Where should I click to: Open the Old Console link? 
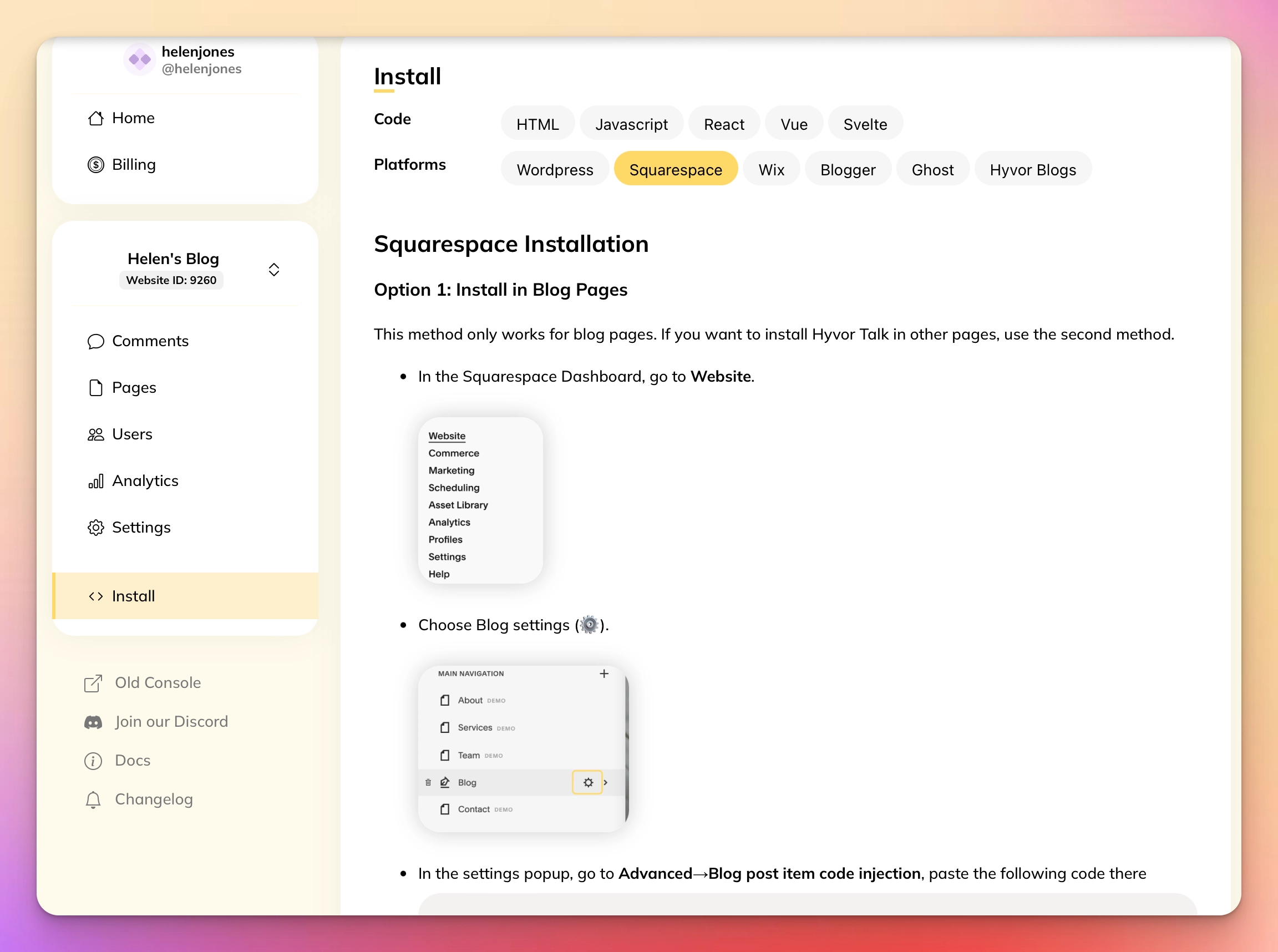143,683
